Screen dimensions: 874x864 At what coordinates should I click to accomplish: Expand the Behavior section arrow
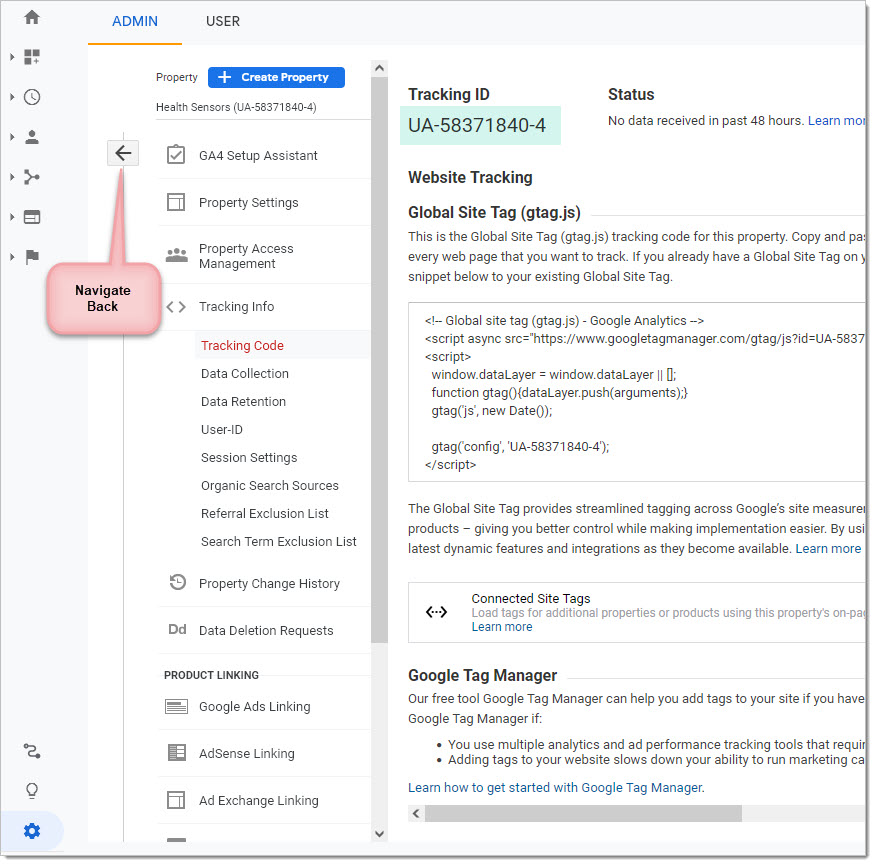[12, 217]
